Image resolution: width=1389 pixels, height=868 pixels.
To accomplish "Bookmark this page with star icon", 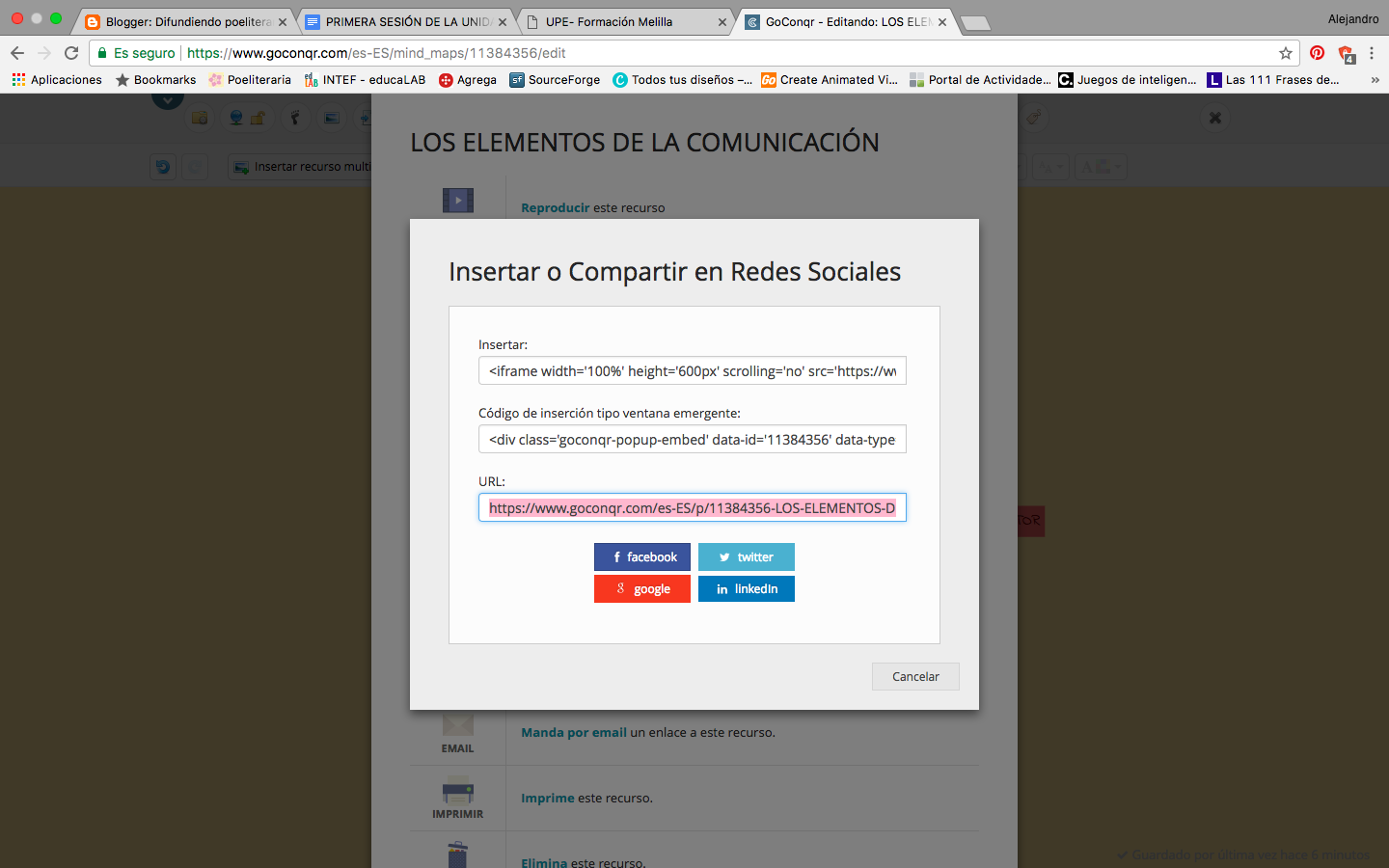I will [x=1285, y=53].
